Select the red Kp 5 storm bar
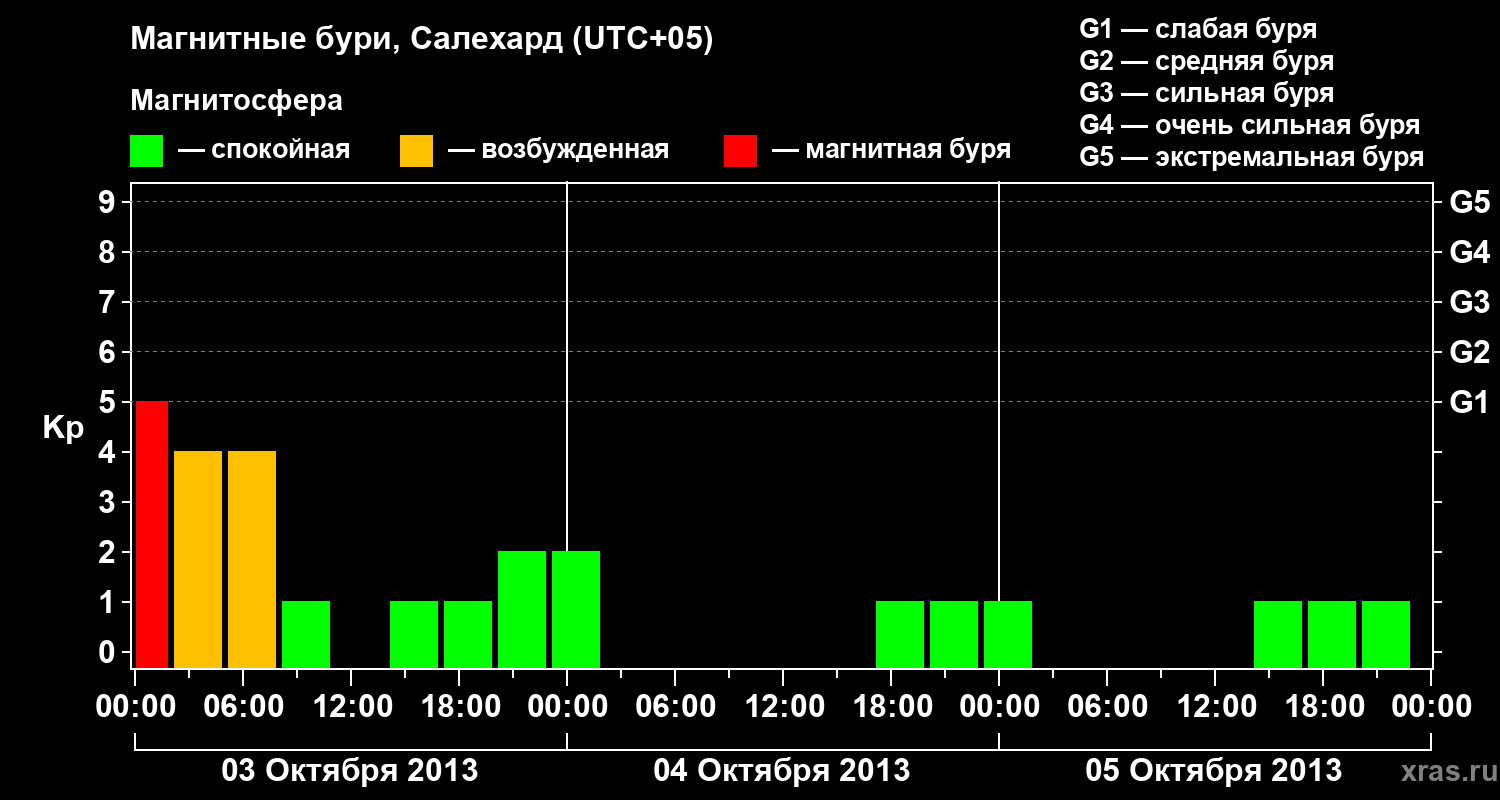This screenshot has width=1500, height=800. (x=152, y=534)
